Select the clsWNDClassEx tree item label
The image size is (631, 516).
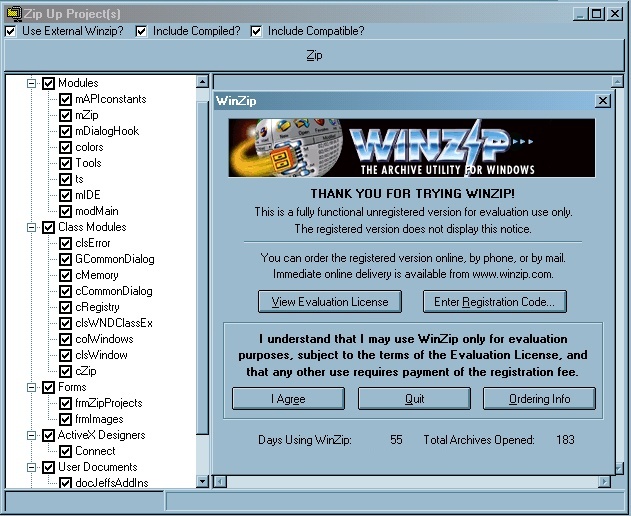[114, 323]
